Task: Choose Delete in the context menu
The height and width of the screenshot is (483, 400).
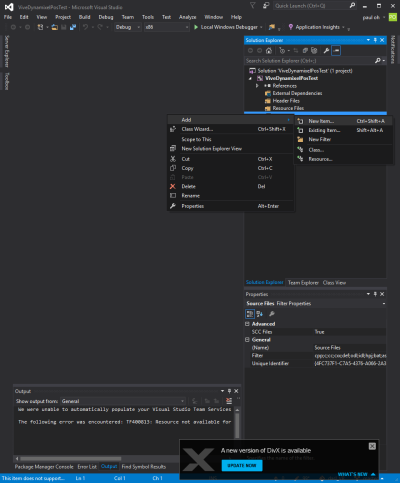Action: pyautogui.click(x=230, y=187)
